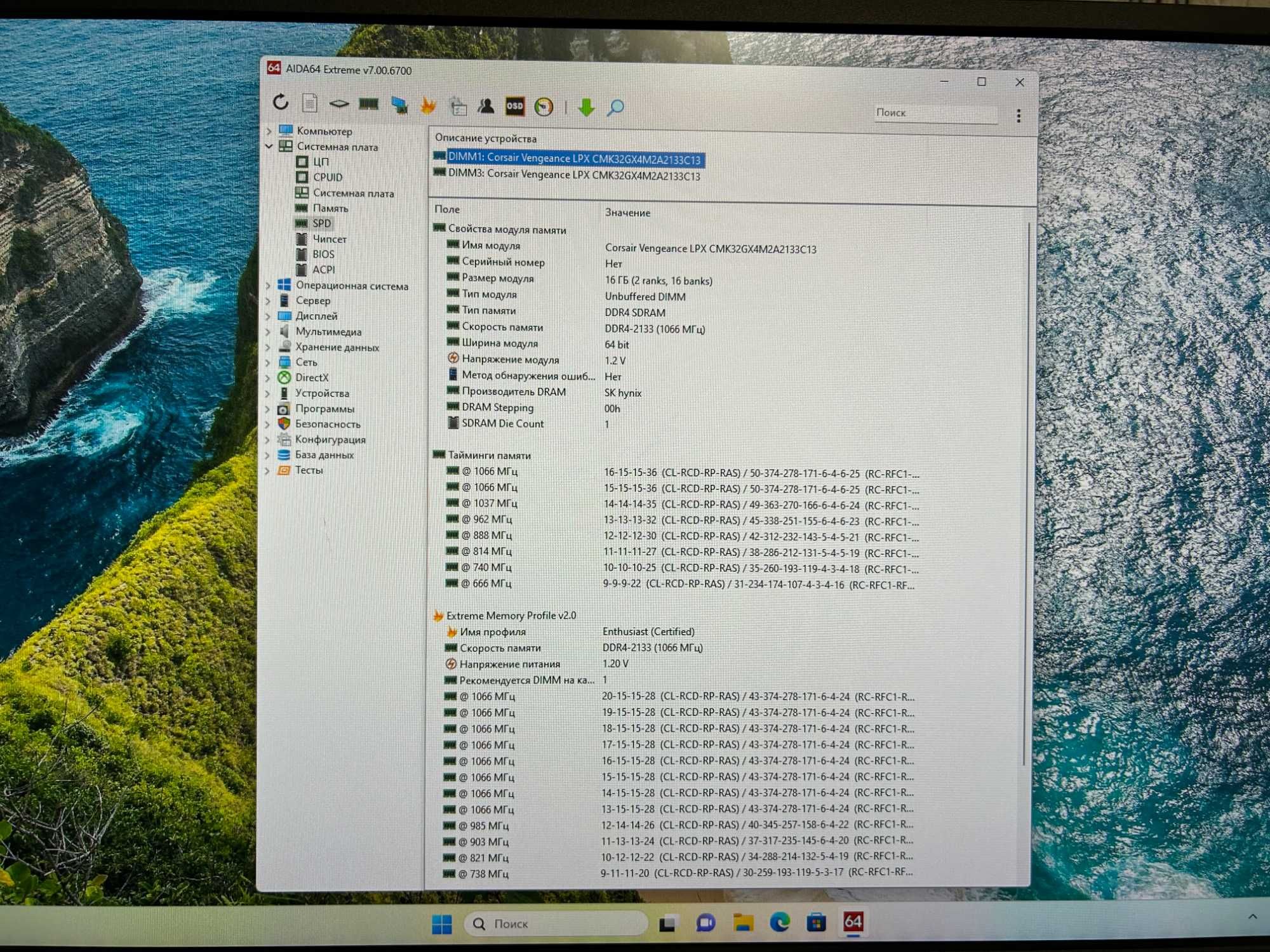Open Microsoft Store from the taskbar
This screenshot has width=1270, height=952.
tap(817, 923)
